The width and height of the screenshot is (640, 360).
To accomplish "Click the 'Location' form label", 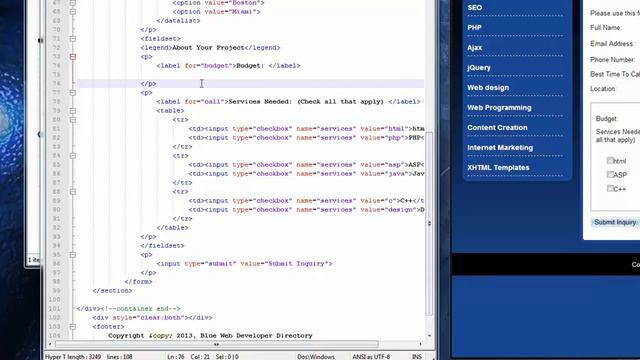I will tap(602, 89).
